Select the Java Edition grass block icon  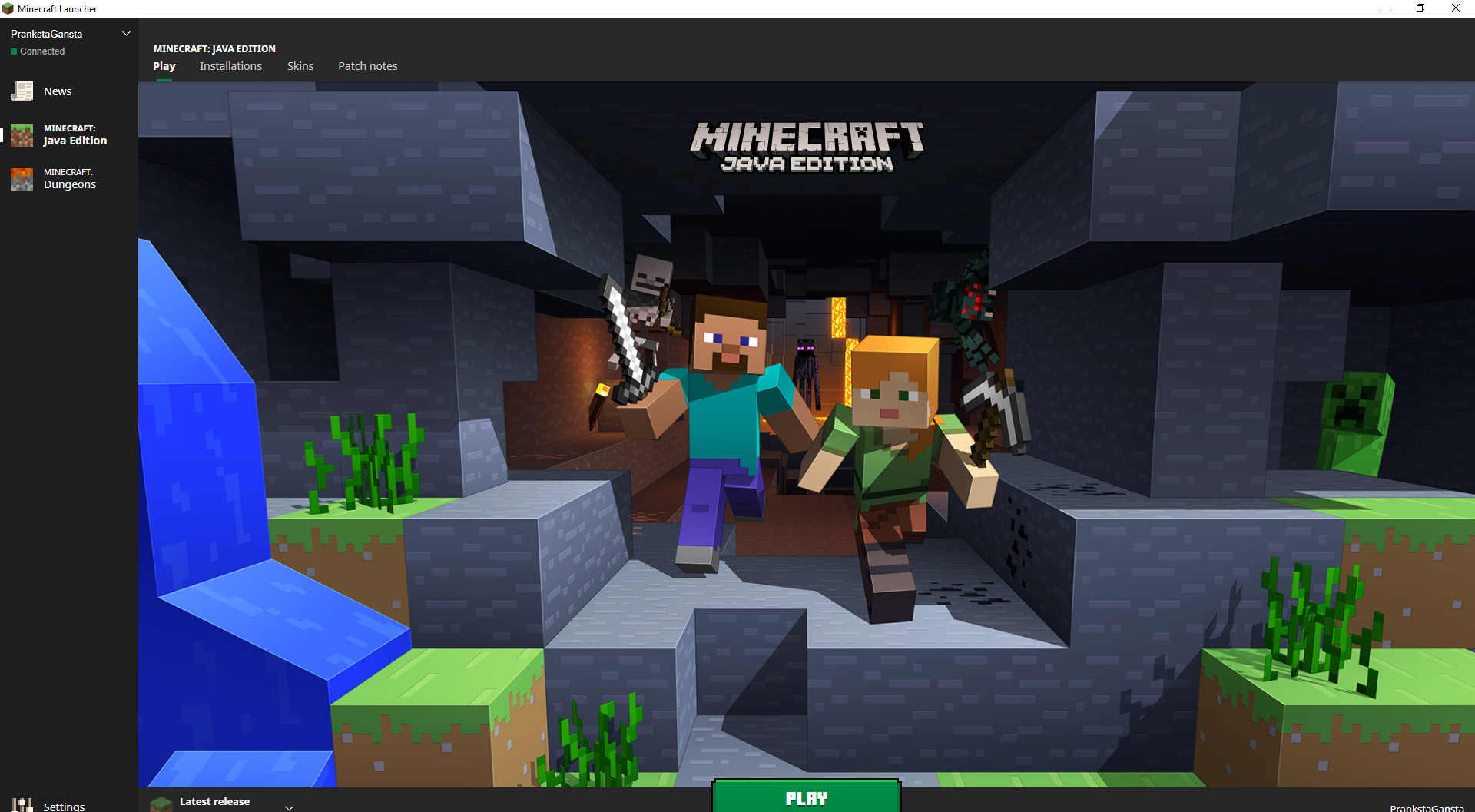tap(22, 135)
